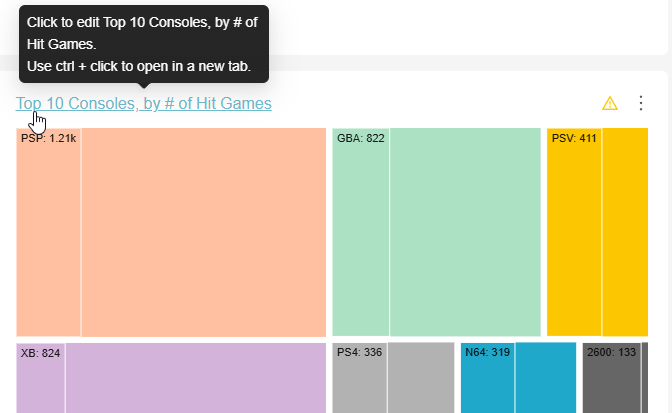Click the unlabeled light gray PS4 block
The width and height of the screenshot is (672, 413).
coord(421,378)
